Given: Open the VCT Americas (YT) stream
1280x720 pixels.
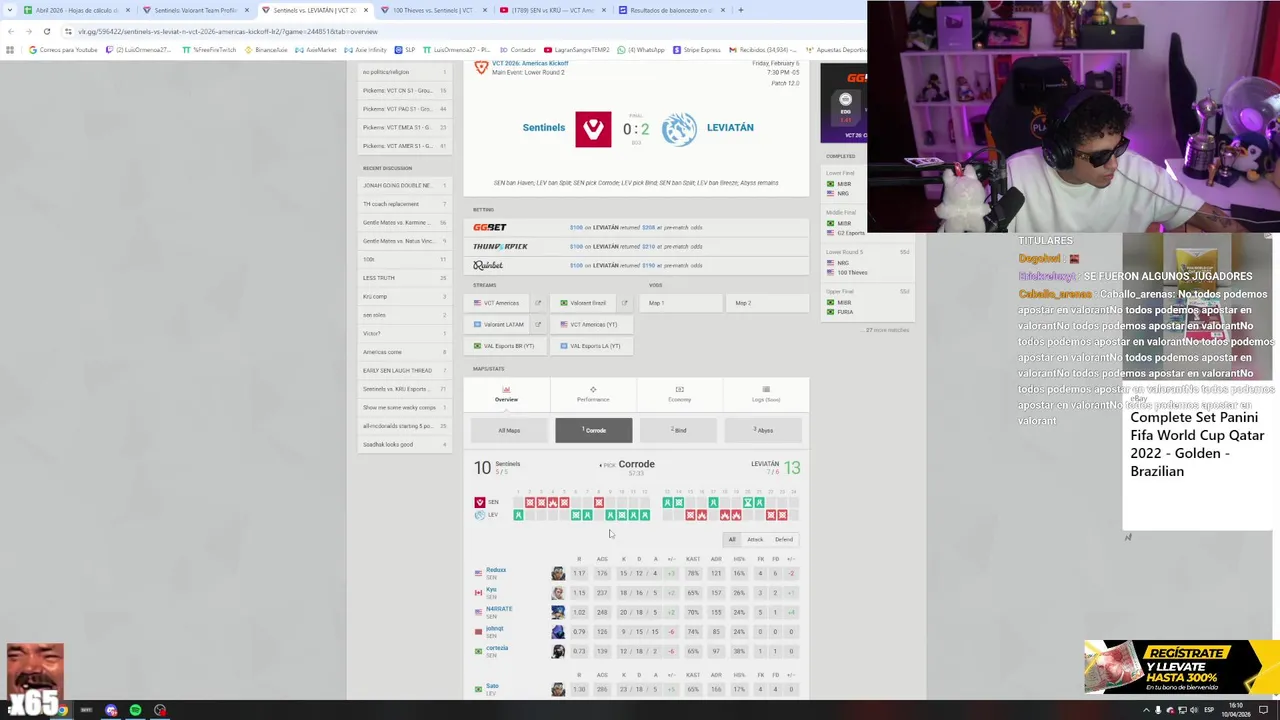Looking at the screenshot, I should [593, 324].
